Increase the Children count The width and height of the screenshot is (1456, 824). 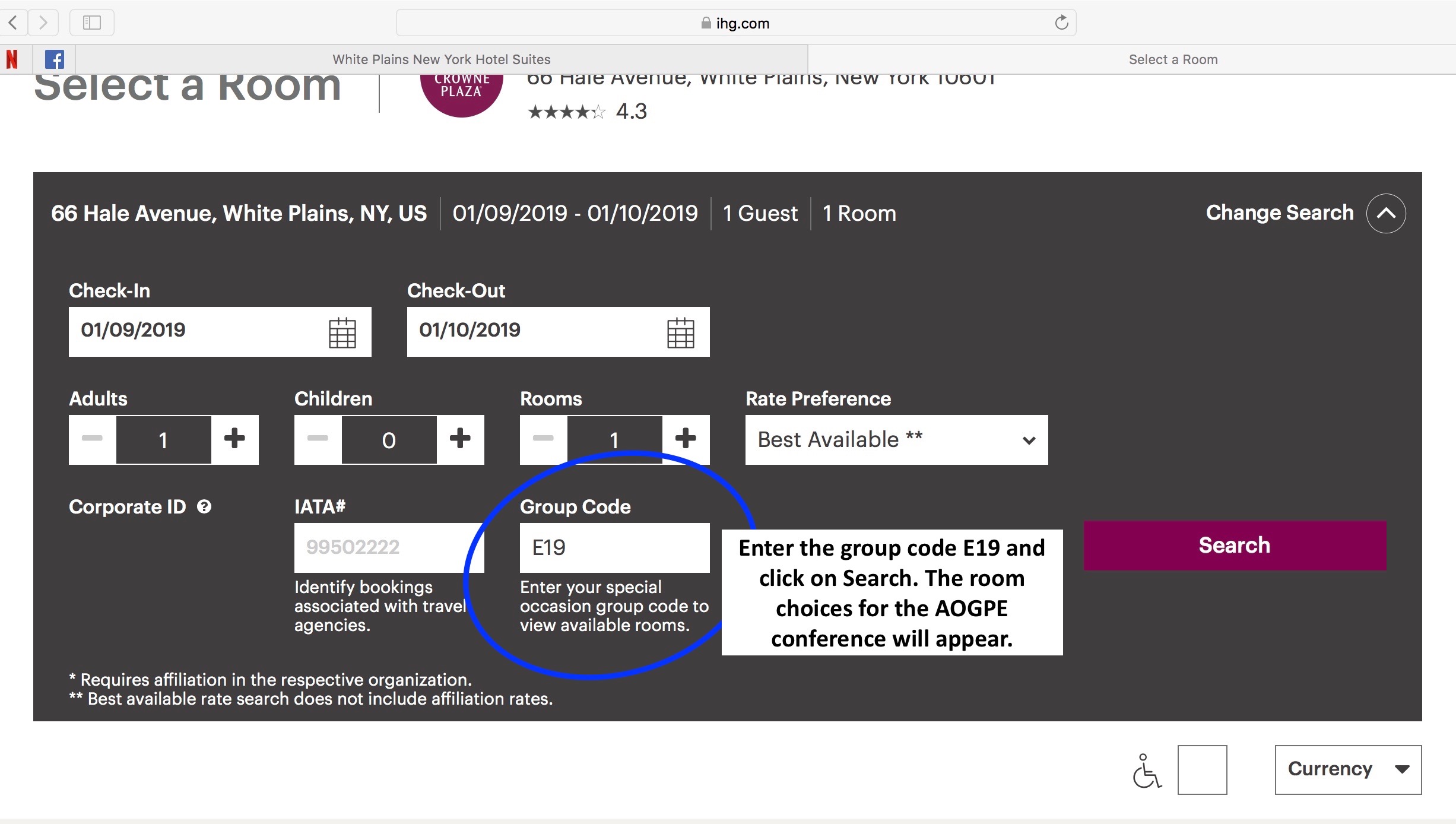pyautogui.click(x=460, y=439)
